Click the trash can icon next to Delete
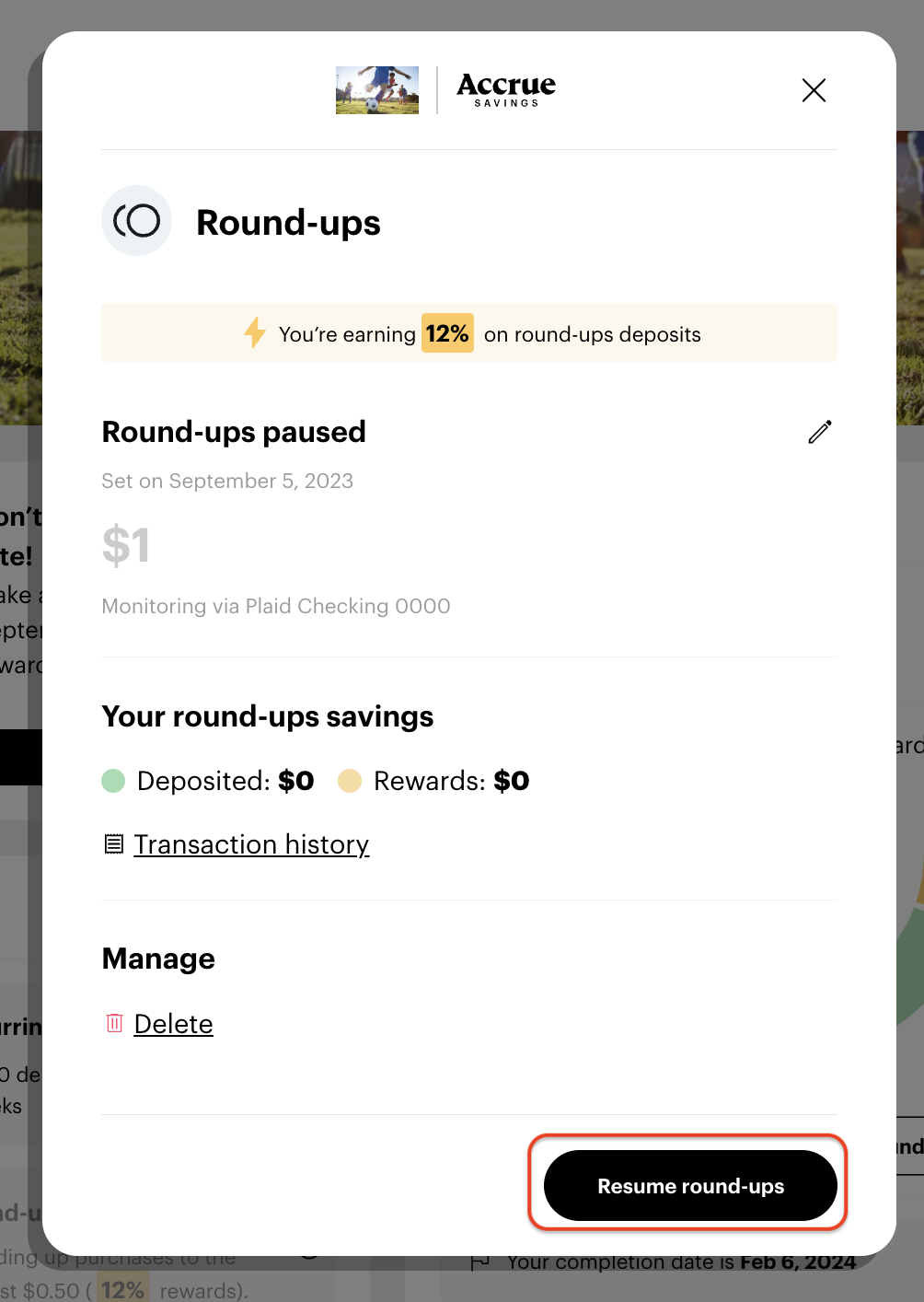924x1302 pixels. (115, 1023)
